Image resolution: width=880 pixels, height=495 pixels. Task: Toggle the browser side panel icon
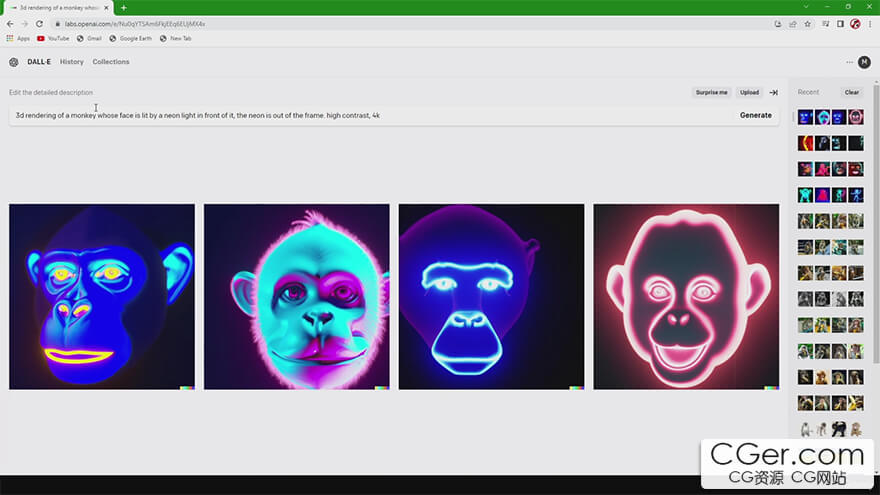[x=840, y=24]
